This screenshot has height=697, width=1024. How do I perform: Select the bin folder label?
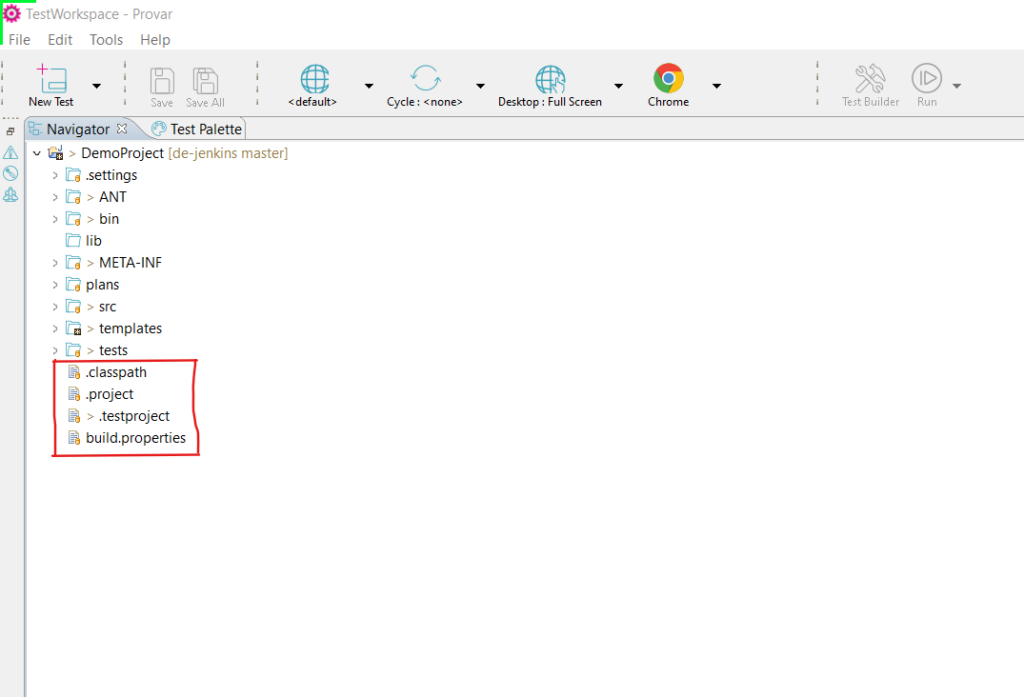[109, 219]
